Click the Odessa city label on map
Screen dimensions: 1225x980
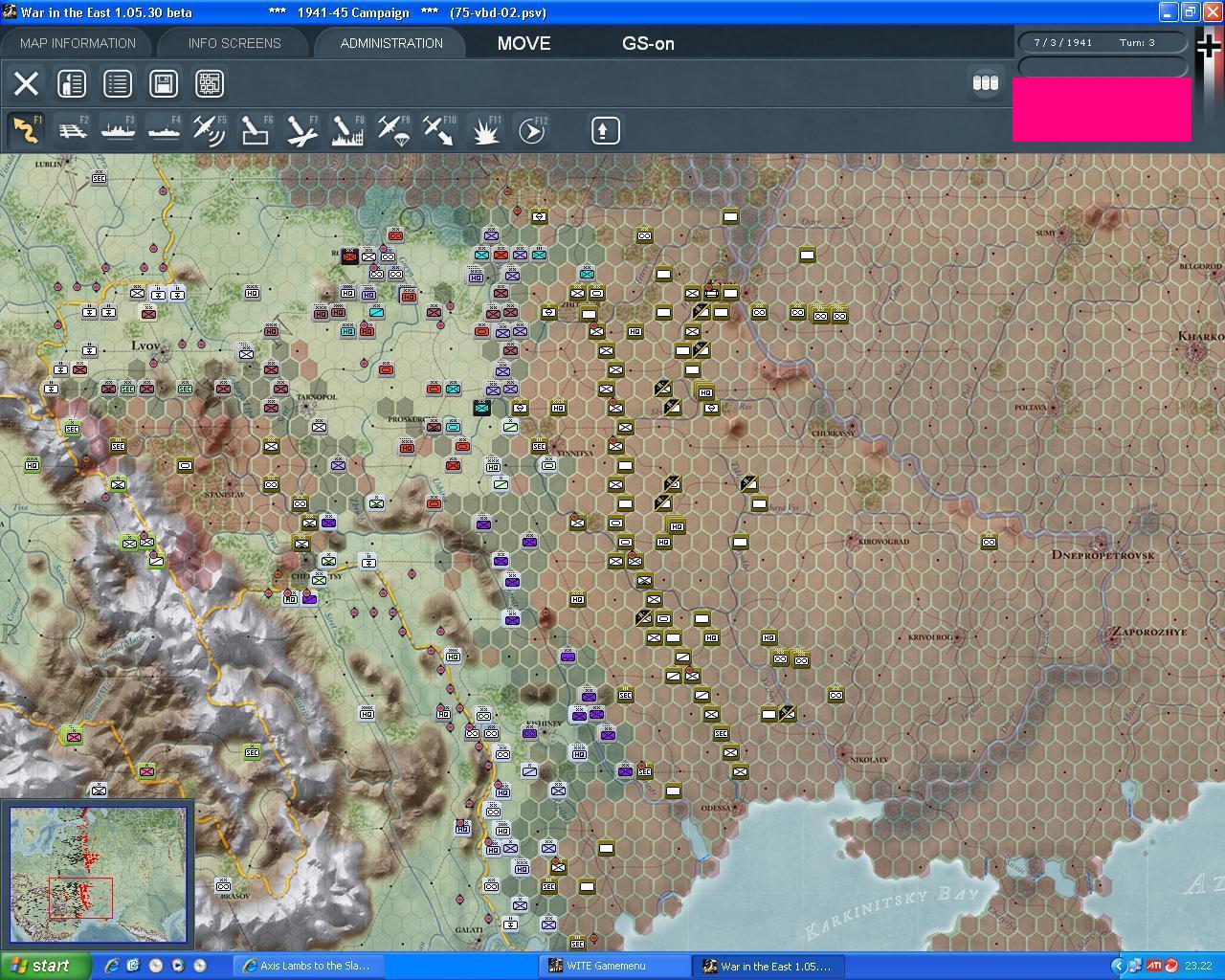point(715,808)
